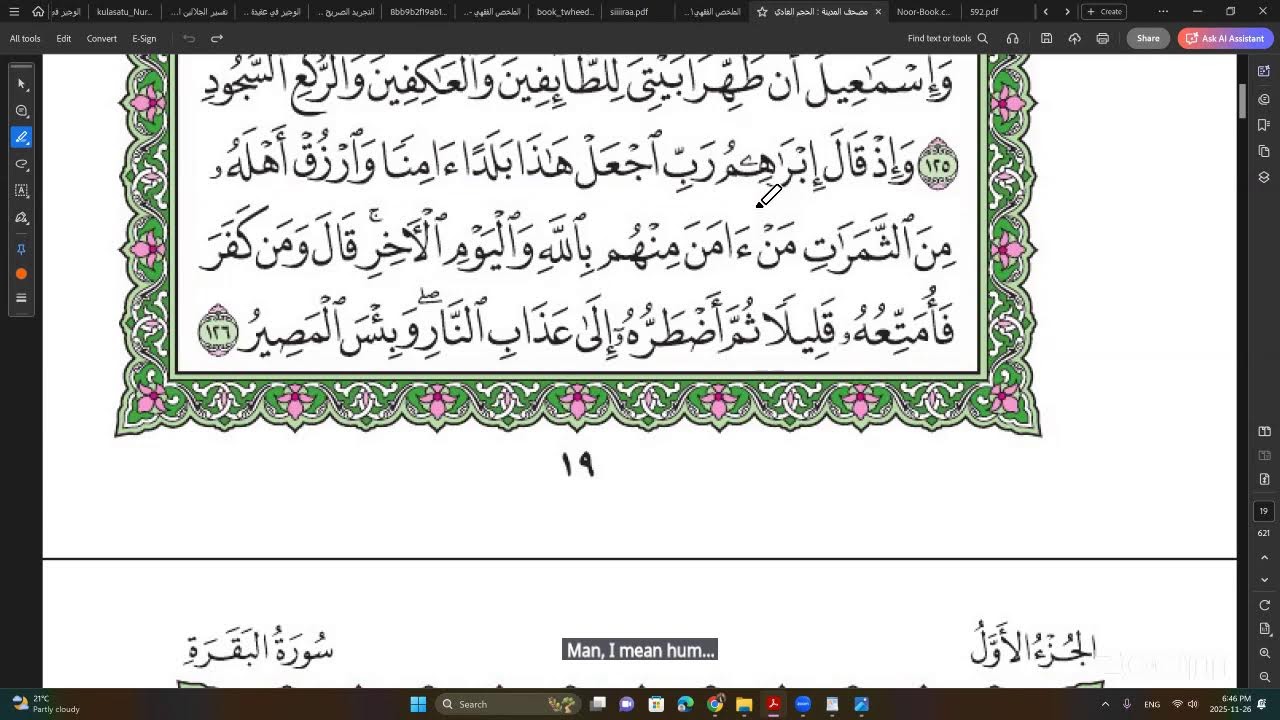Switch to two-page view mode

pos(1264,431)
